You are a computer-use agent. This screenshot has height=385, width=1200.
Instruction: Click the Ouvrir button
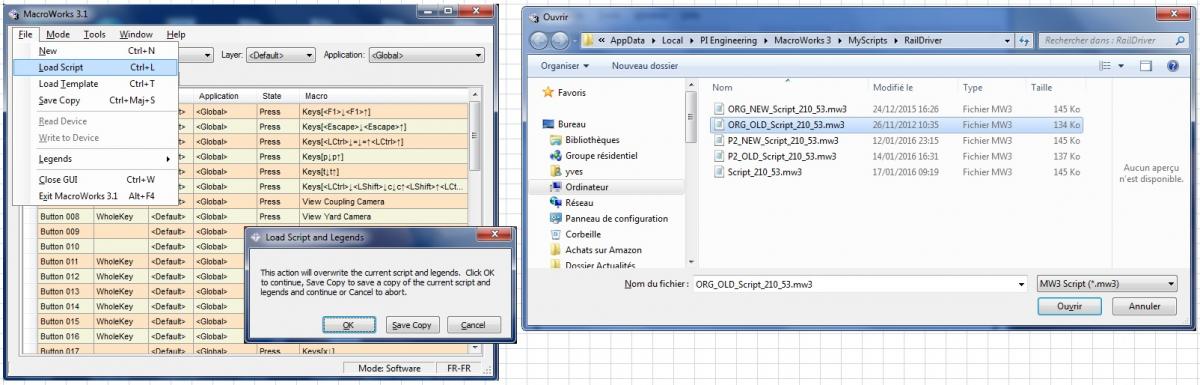pos(1070,306)
